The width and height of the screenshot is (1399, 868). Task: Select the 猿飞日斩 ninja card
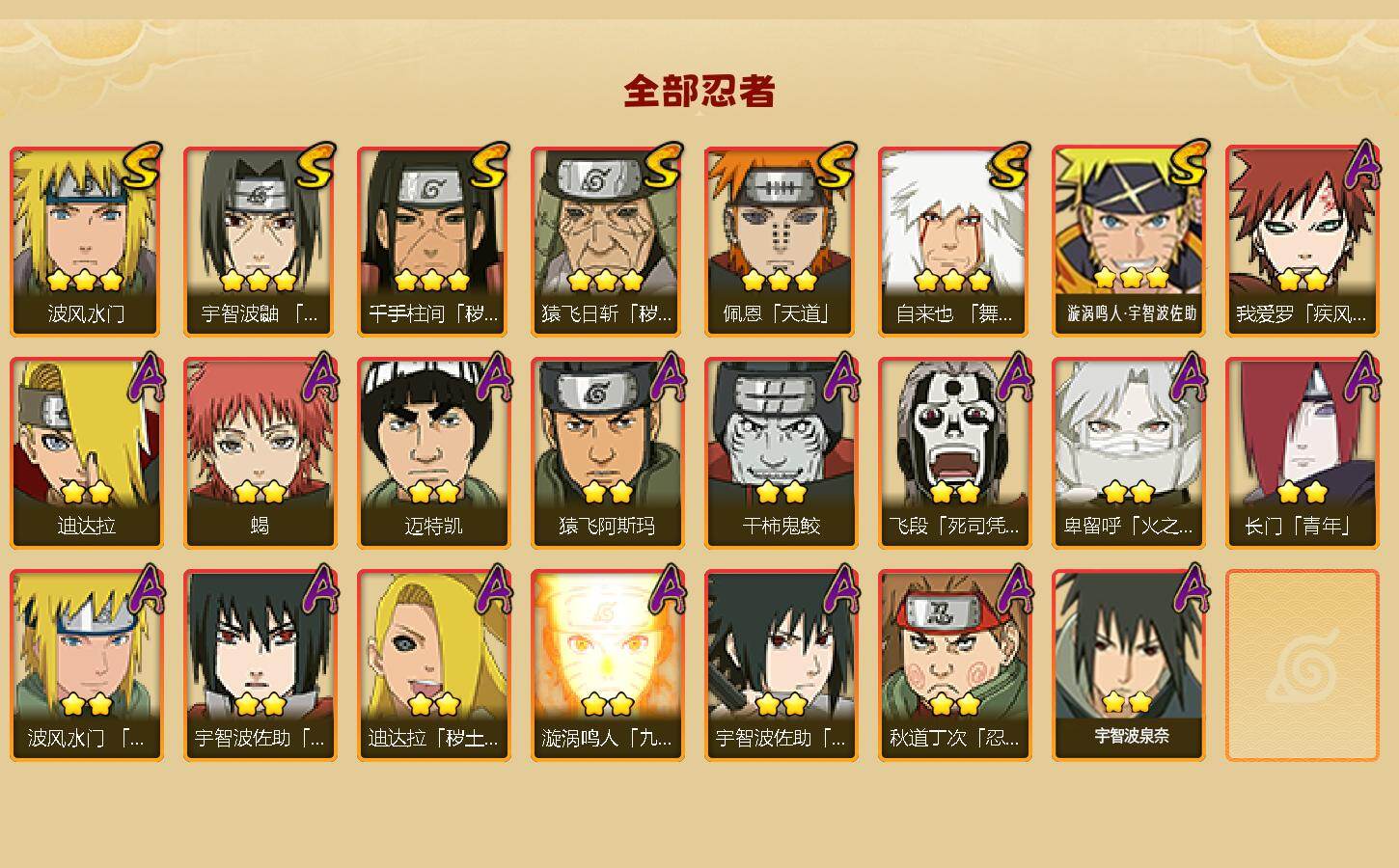(607, 241)
